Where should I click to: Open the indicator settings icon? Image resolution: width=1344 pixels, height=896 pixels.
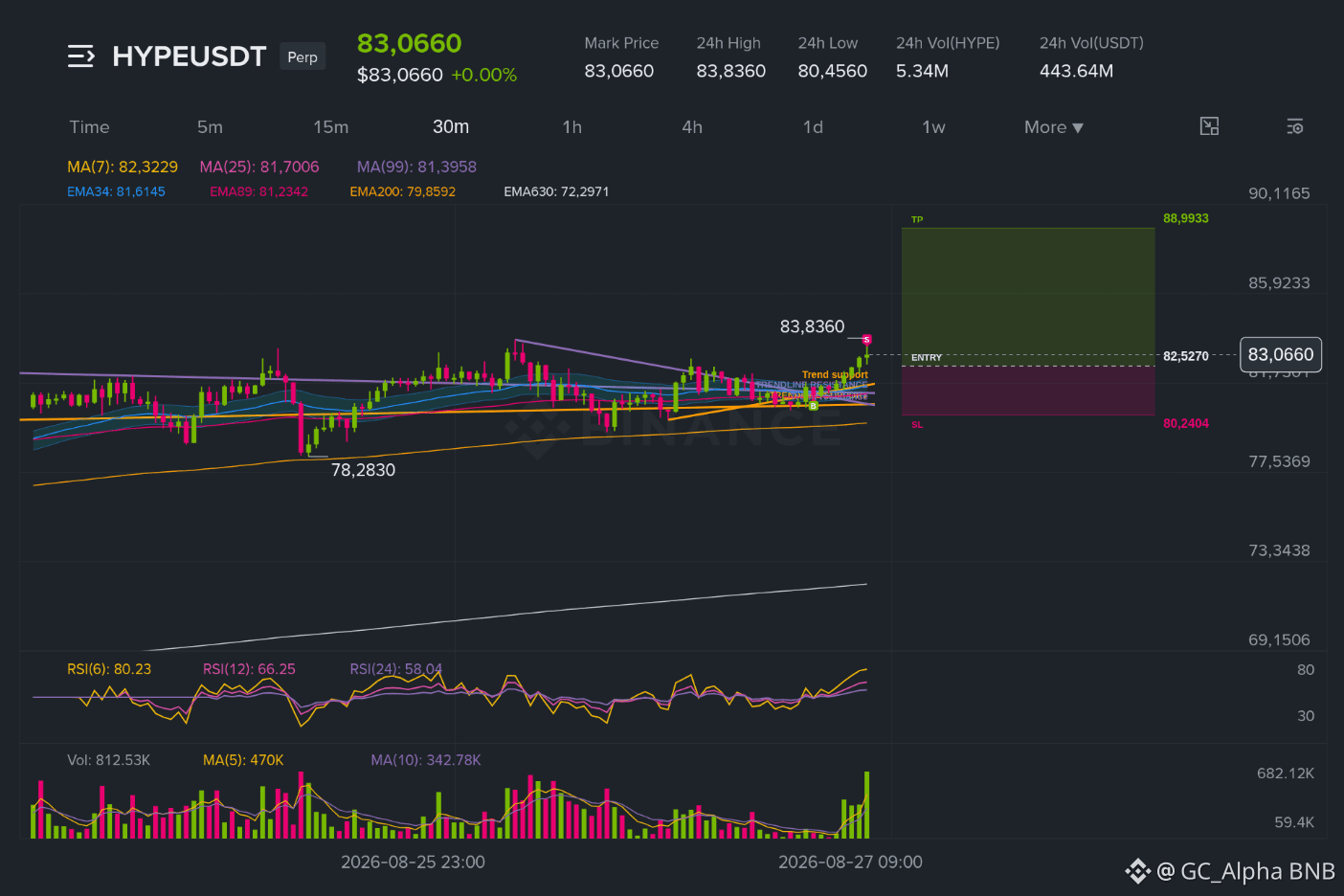pos(1295,126)
